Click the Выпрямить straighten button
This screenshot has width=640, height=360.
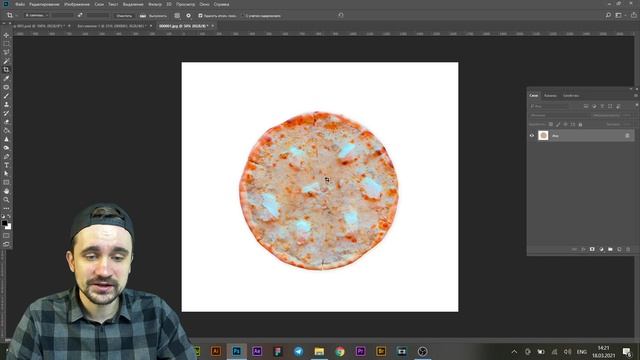coord(153,16)
